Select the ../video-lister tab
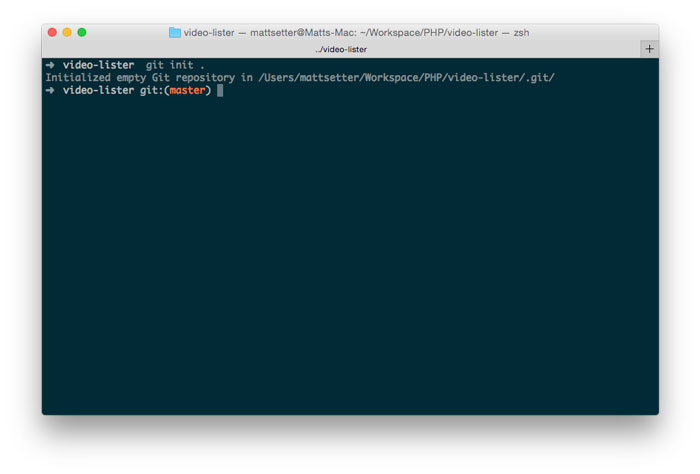700x474 pixels. (x=341, y=49)
